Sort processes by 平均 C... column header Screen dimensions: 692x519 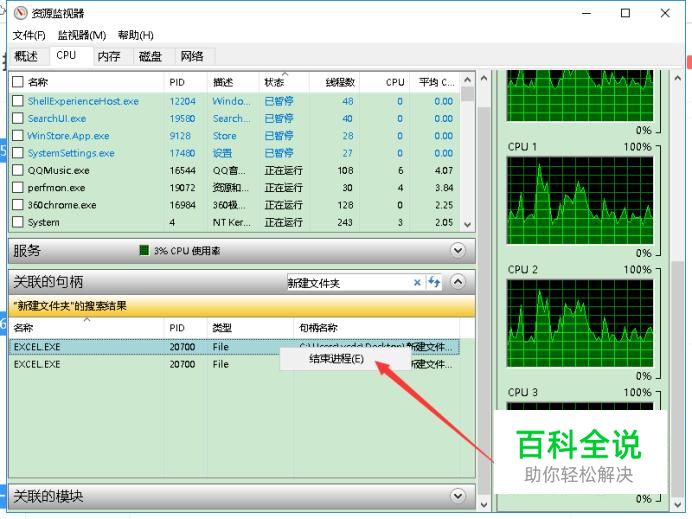pos(434,82)
